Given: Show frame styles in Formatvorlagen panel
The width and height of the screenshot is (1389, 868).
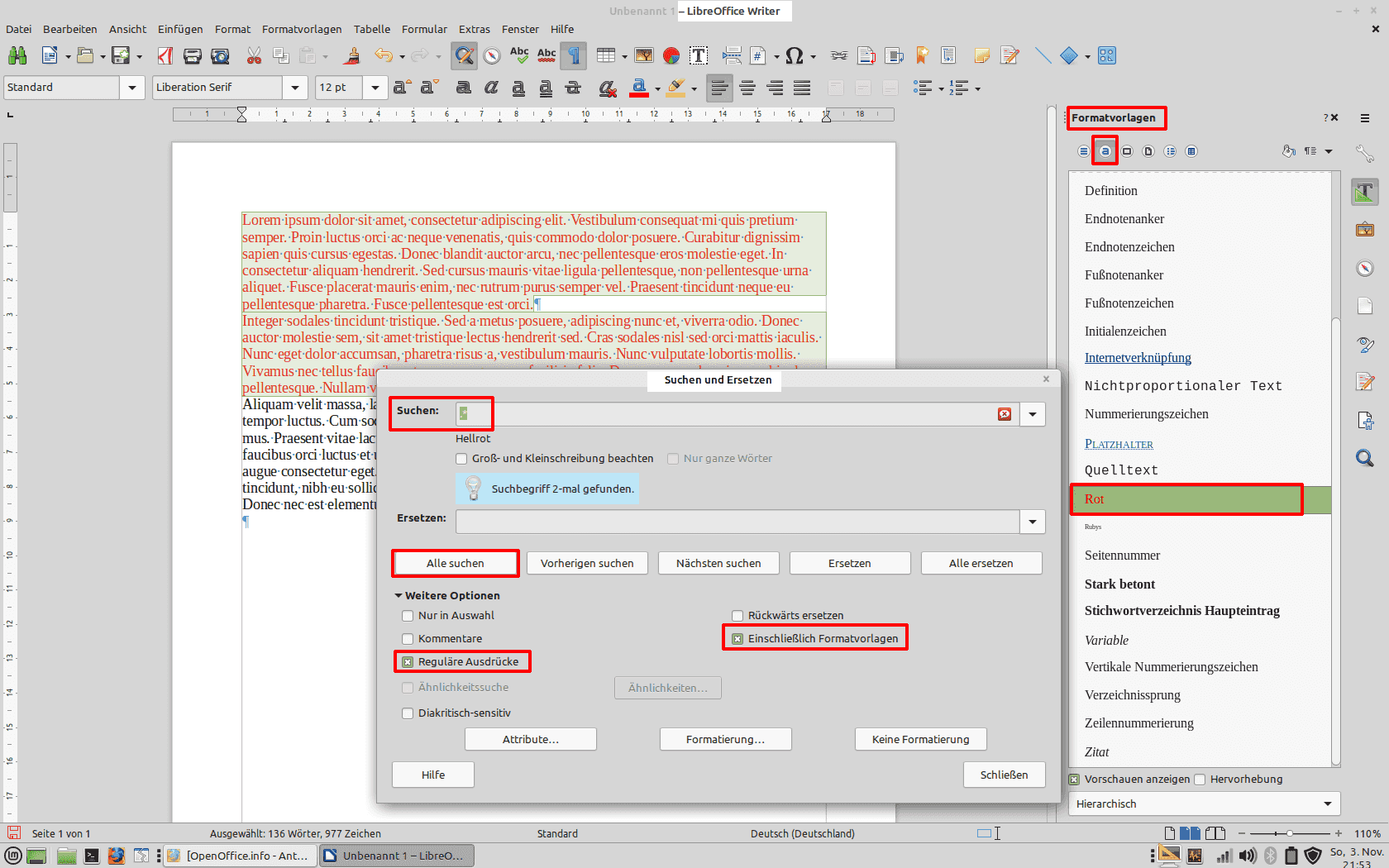Looking at the screenshot, I should (x=1126, y=151).
